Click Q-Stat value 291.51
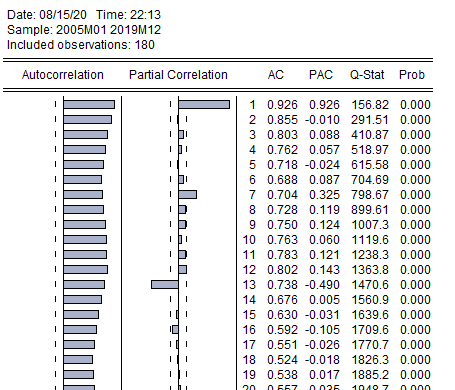455x390 pixels. click(x=370, y=120)
